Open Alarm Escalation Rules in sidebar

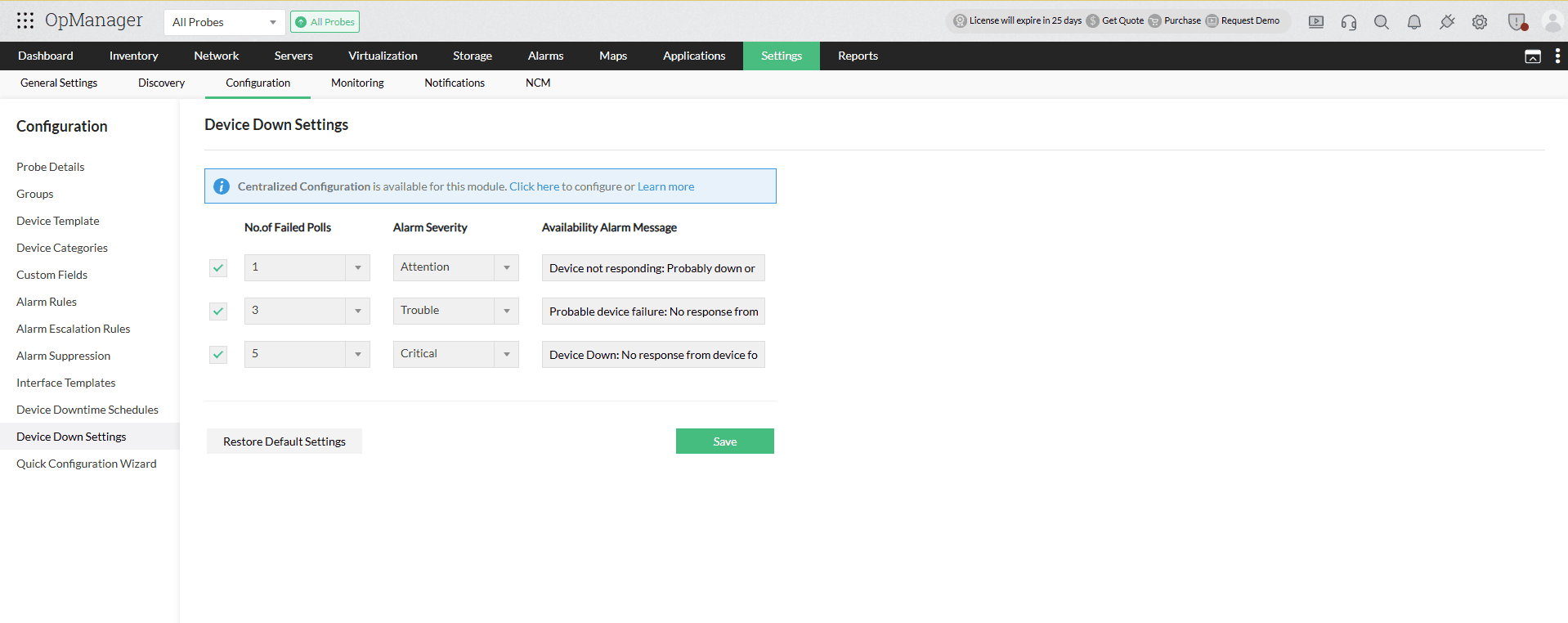tap(74, 329)
